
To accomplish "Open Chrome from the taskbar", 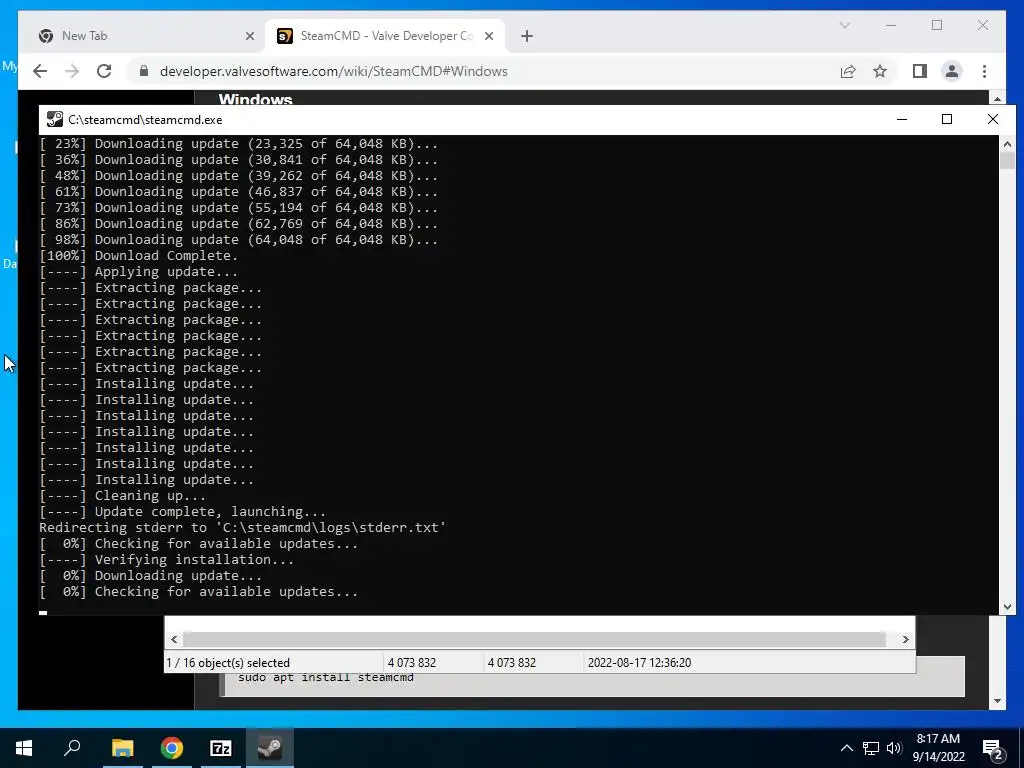I will tap(172, 748).
